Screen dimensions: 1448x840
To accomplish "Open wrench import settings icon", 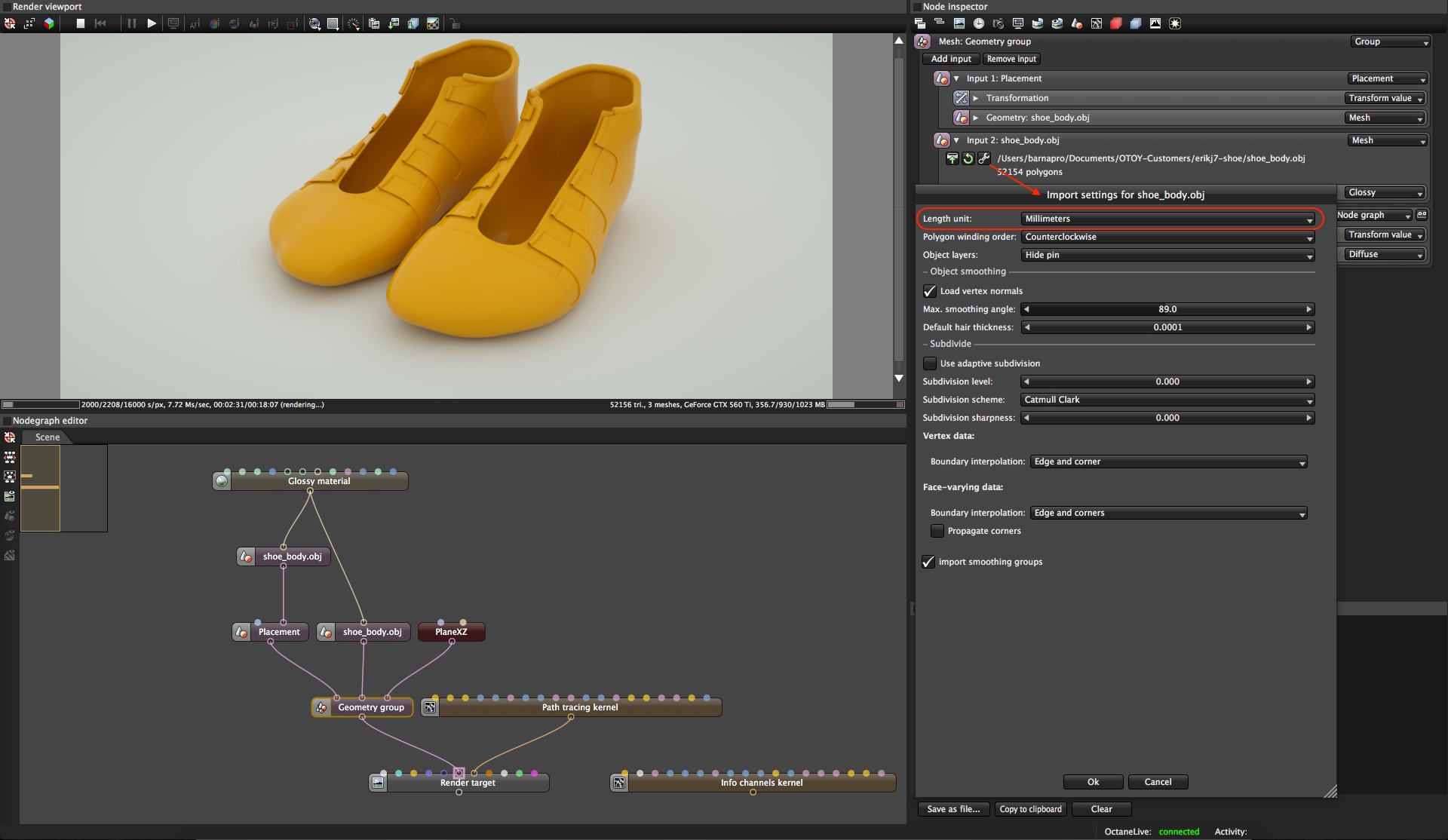I will (x=984, y=158).
